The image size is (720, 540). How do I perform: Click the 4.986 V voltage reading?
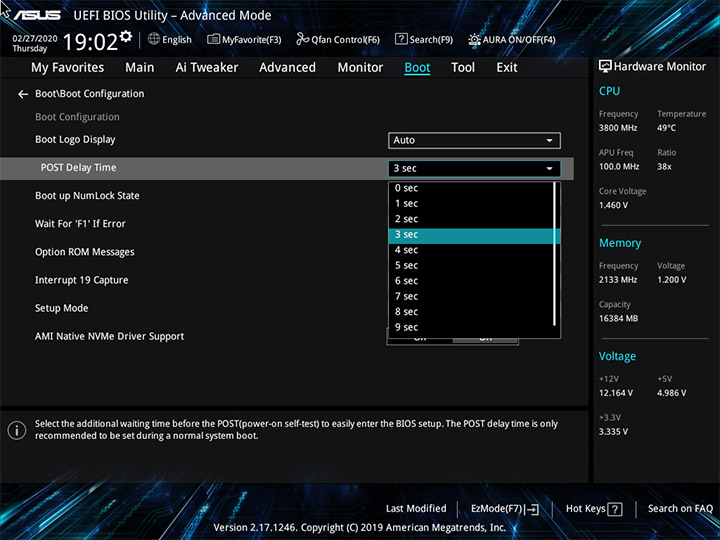pos(672,393)
